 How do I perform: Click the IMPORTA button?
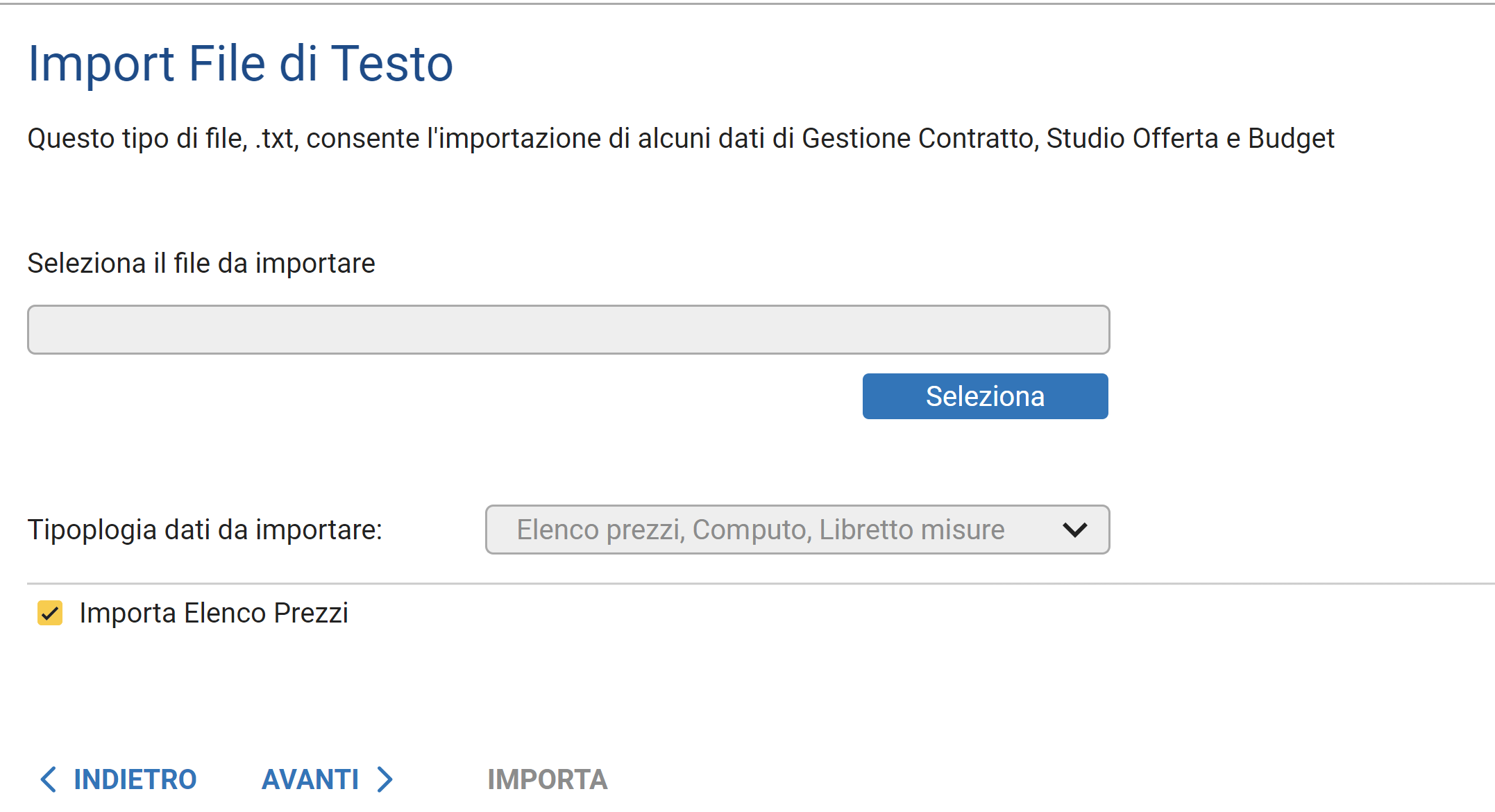547,779
